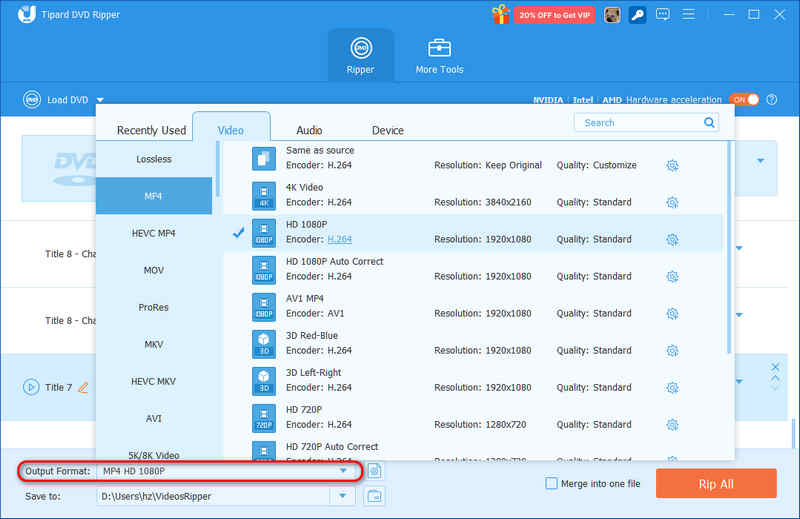Click the key register icon

637,15
